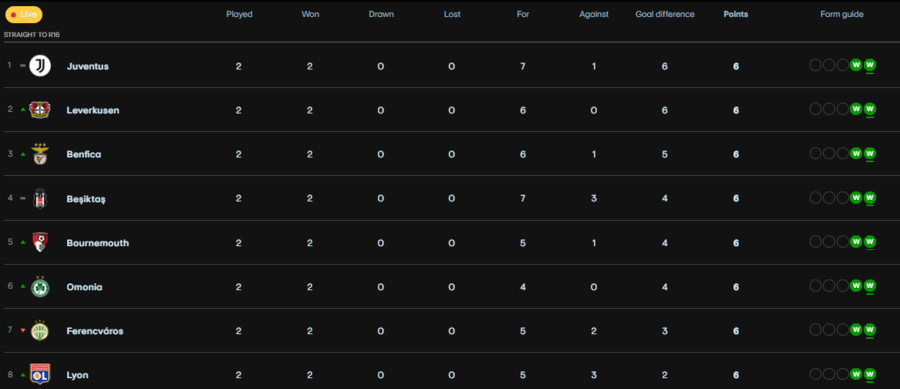Click the Played column header
The image size is (900, 389).
tap(239, 14)
